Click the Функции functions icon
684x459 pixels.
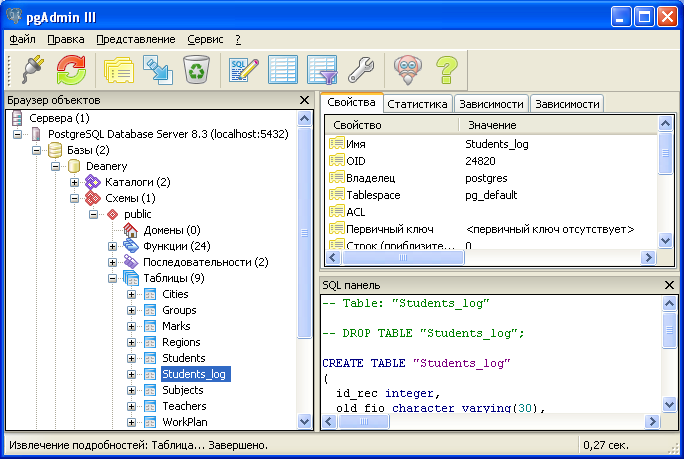click(x=131, y=246)
